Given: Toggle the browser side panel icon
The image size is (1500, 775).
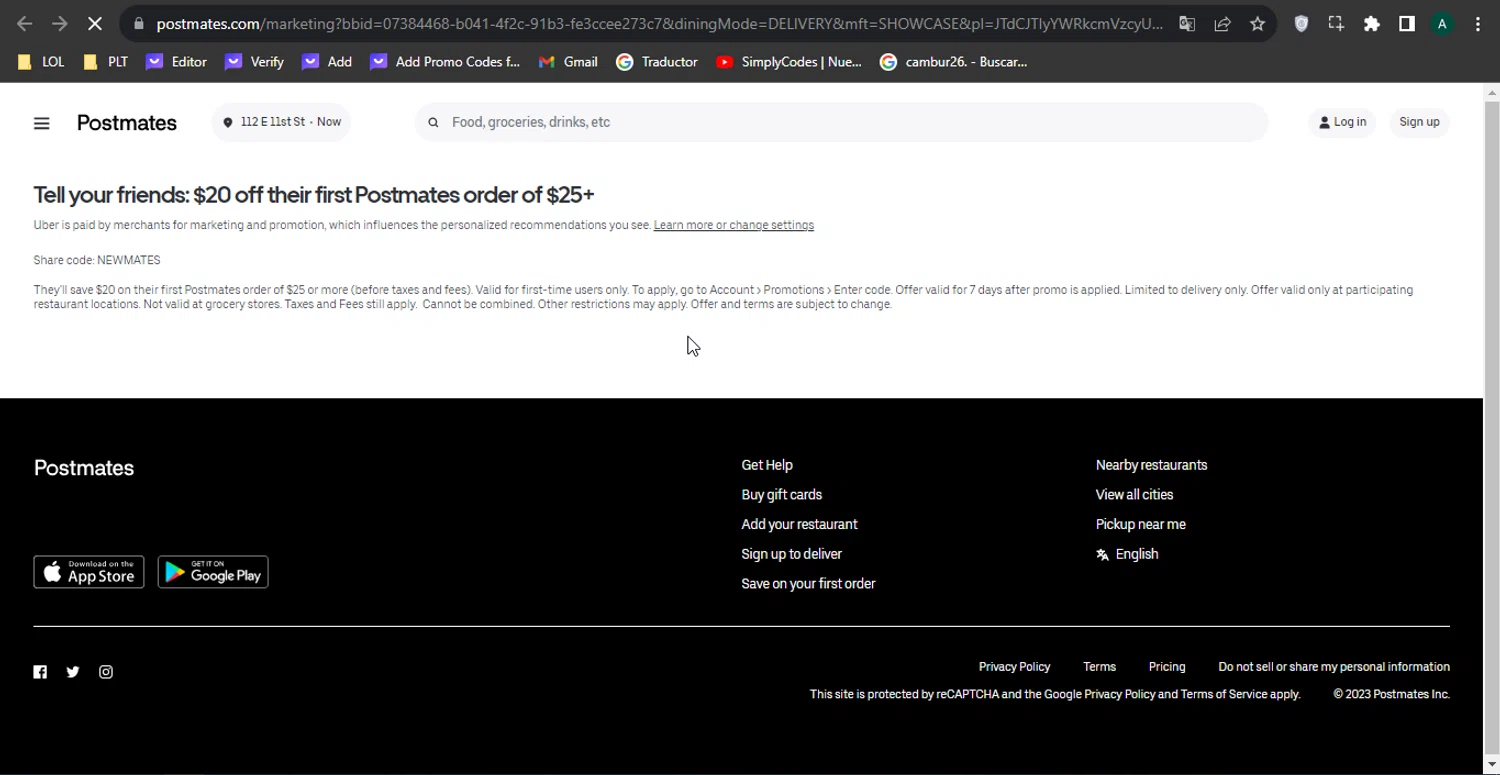Looking at the screenshot, I should point(1406,24).
